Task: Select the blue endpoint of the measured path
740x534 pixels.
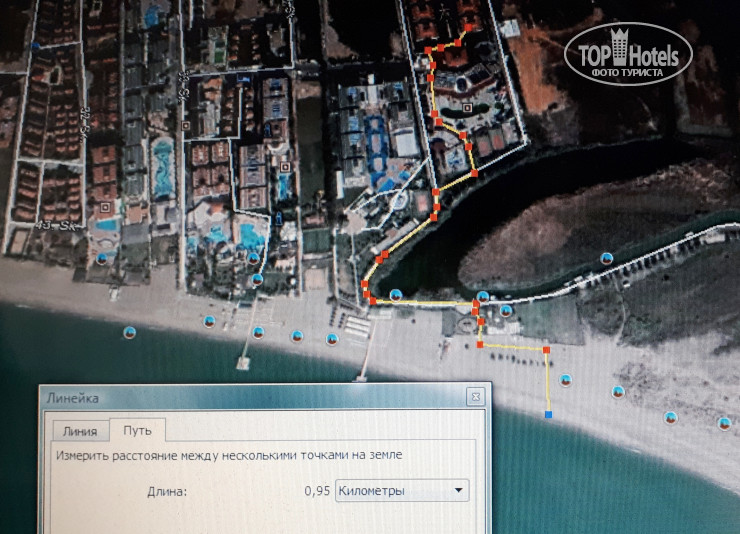Action: pyautogui.click(x=548, y=415)
